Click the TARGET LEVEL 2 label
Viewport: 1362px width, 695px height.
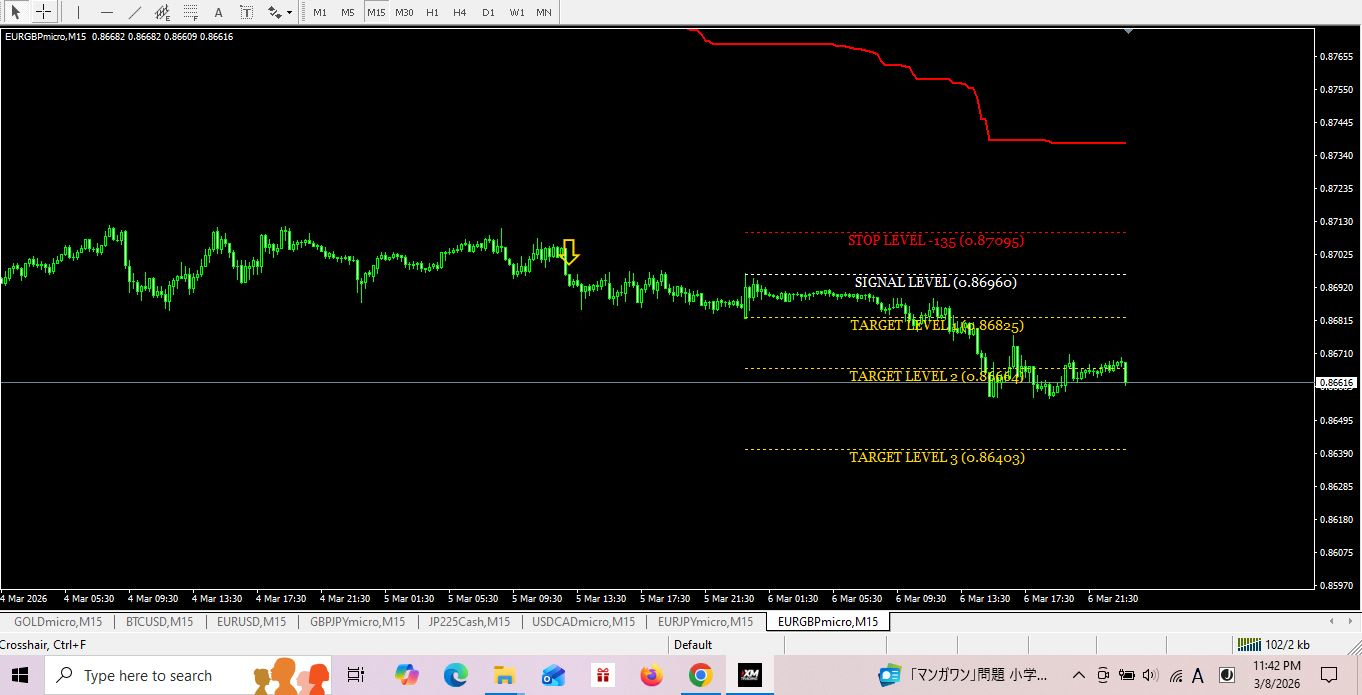(937, 377)
